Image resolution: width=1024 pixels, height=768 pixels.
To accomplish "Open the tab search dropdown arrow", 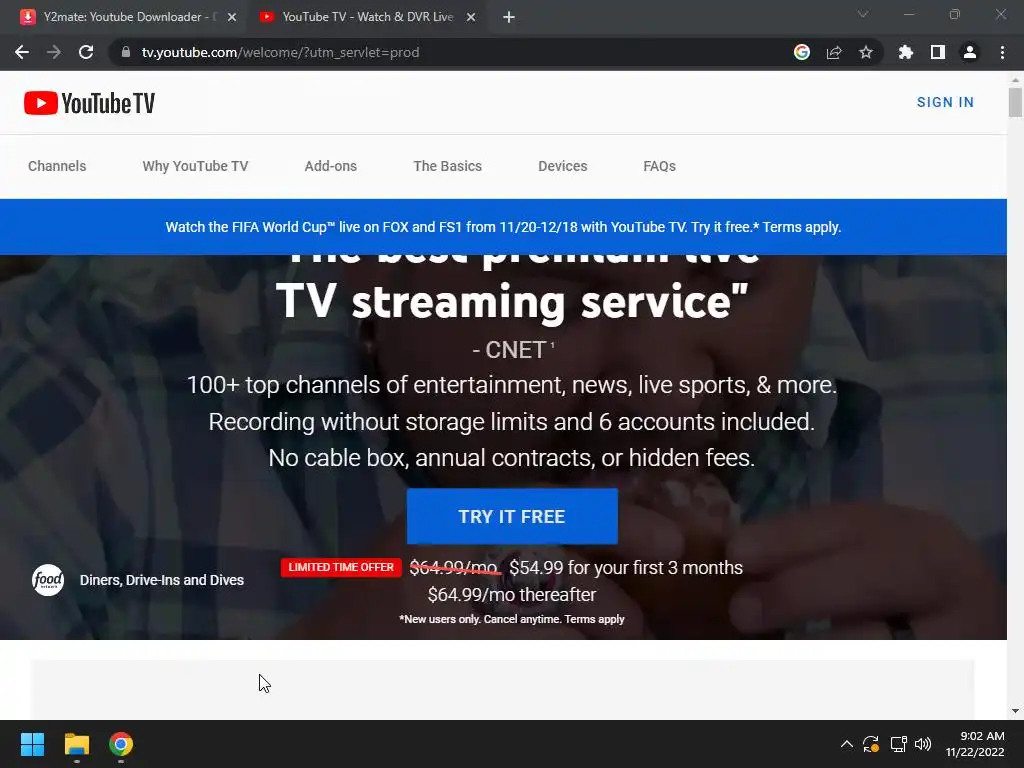I will coord(863,14).
